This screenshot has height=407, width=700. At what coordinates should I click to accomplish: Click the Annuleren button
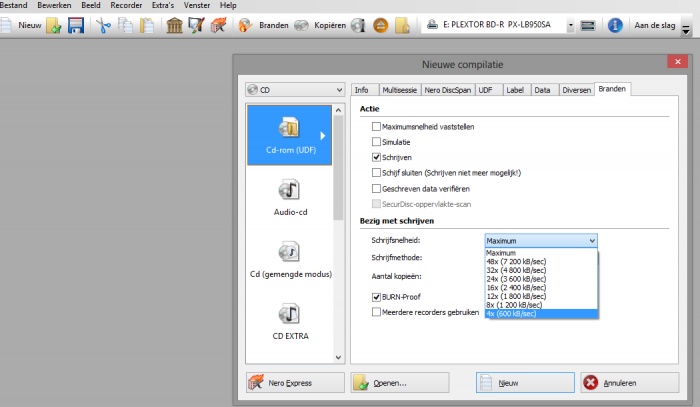pos(630,383)
